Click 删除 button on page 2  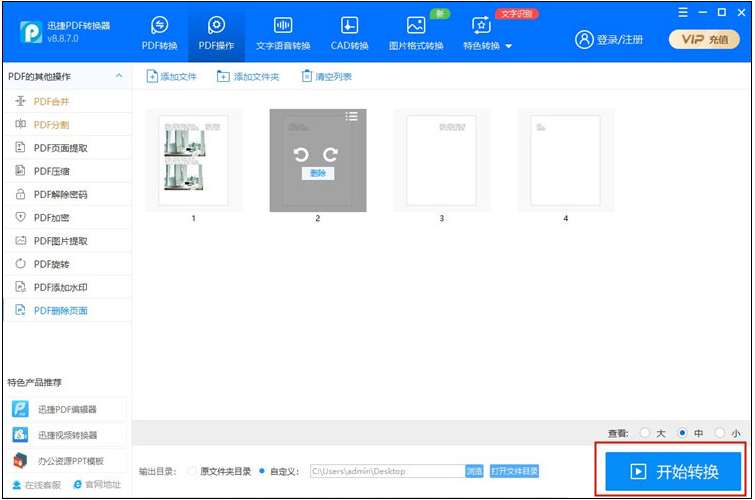[x=317, y=173]
